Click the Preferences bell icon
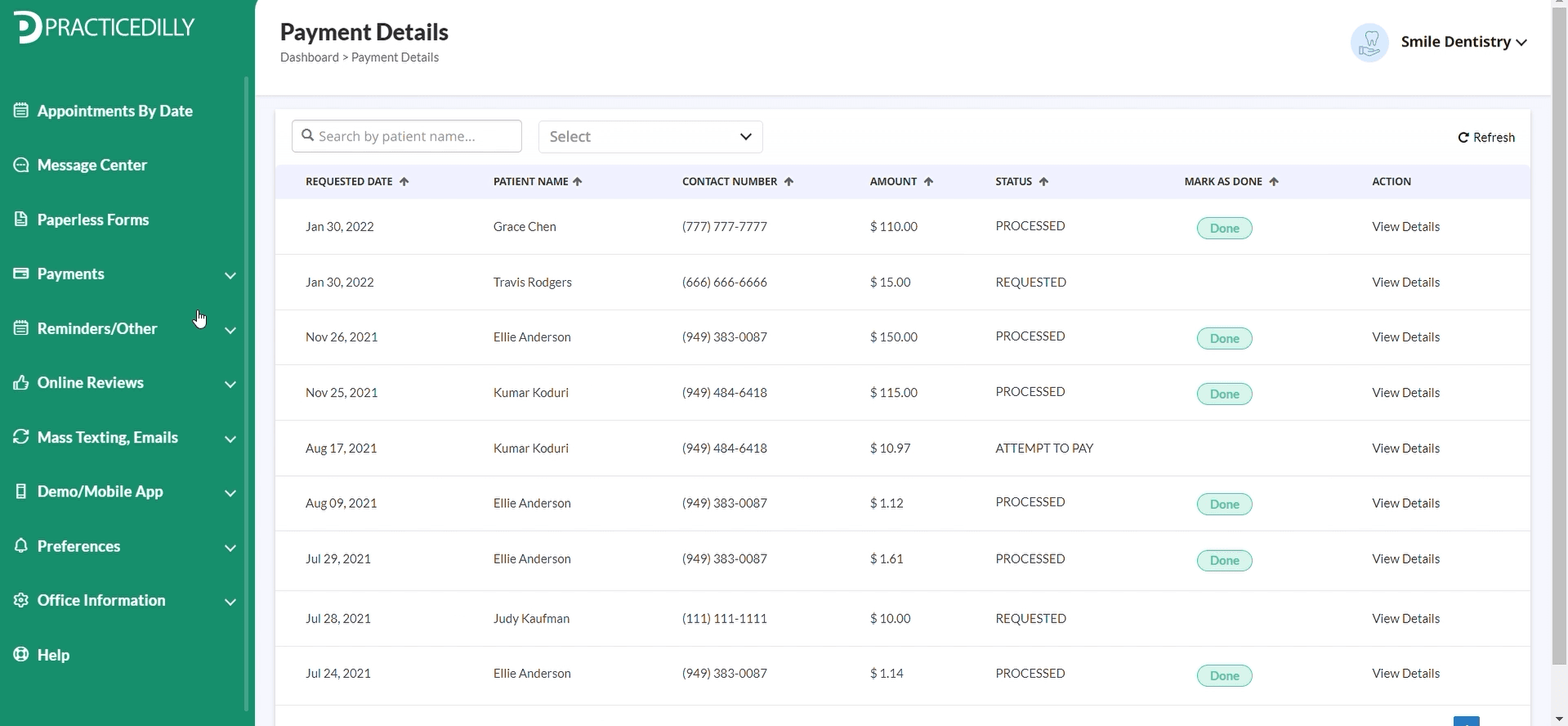The image size is (1568, 726). 21,546
